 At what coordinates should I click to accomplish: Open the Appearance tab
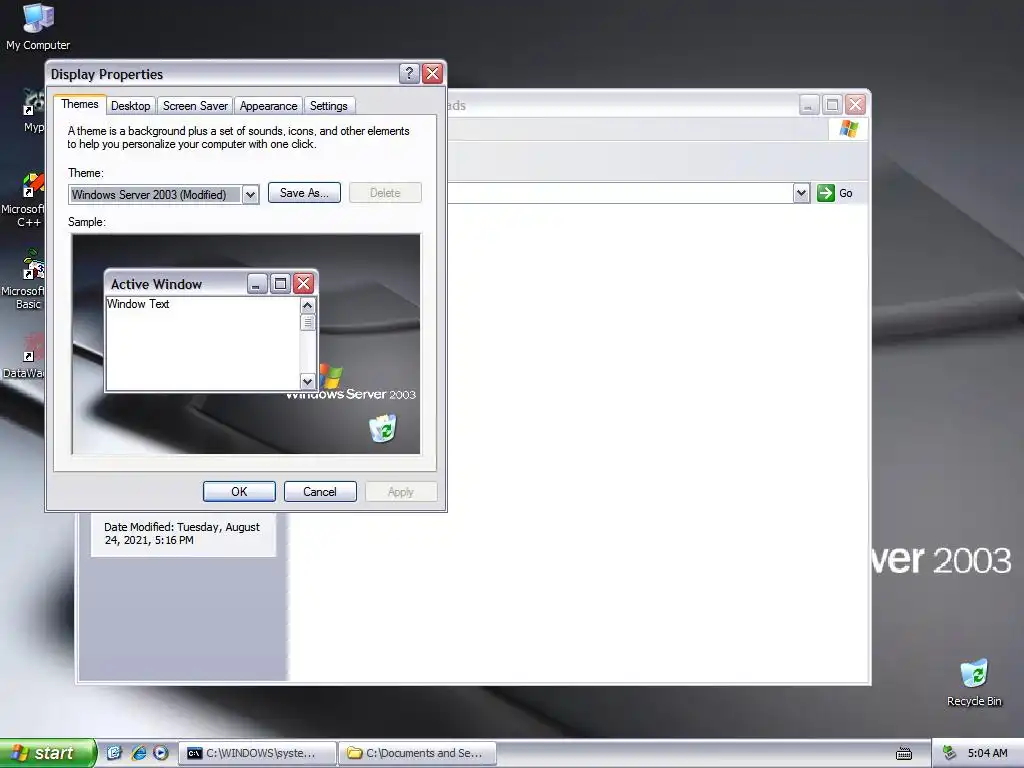[268, 106]
